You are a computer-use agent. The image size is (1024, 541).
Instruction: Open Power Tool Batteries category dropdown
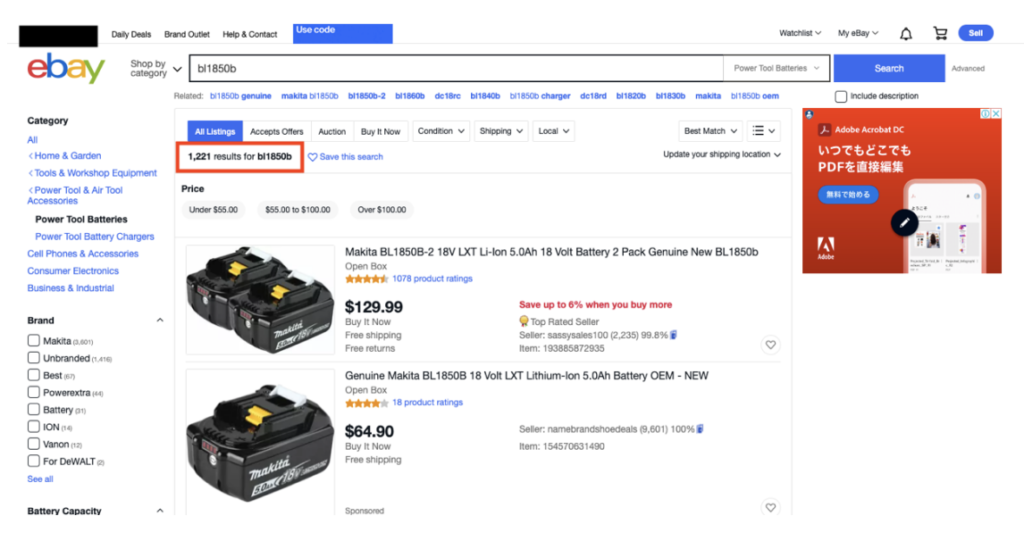pyautogui.click(x=777, y=69)
